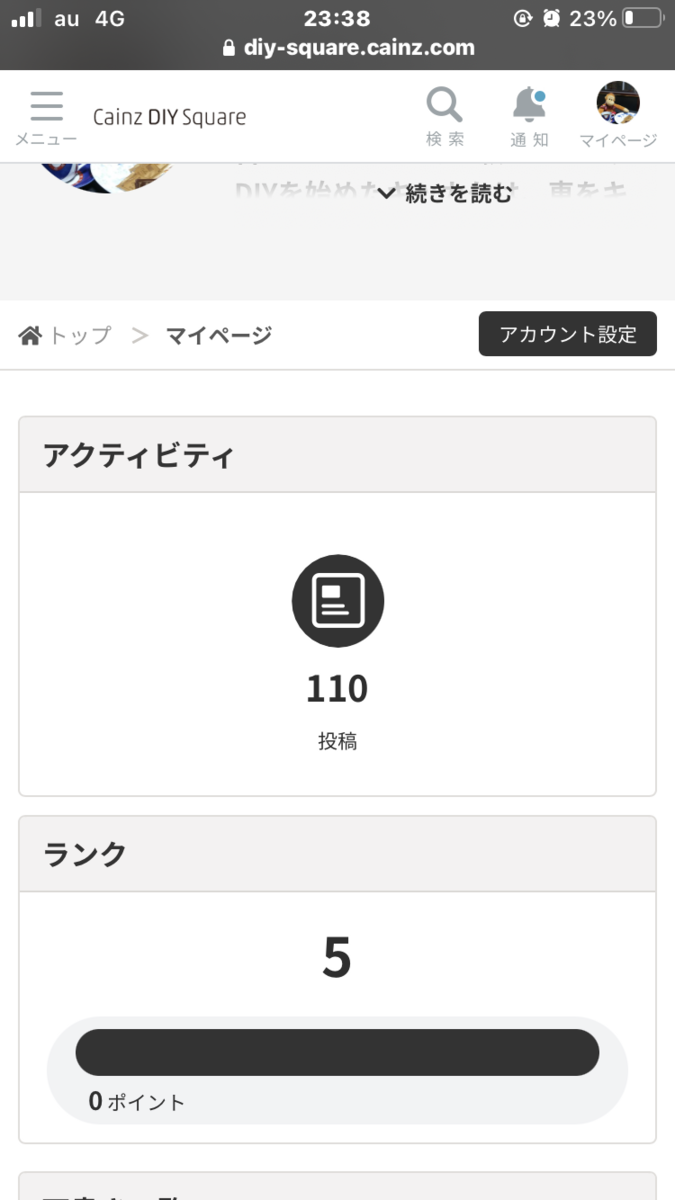Click the rank points progress bar
Image resolution: width=675 pixels, height=1200 pixels.
tap(337, 1052)
